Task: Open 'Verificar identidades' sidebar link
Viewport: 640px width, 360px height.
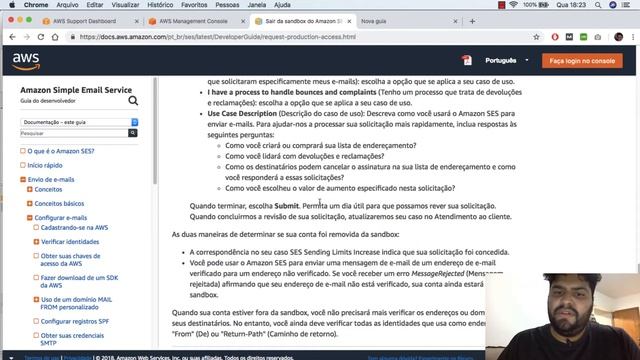Action: [70, 242]
